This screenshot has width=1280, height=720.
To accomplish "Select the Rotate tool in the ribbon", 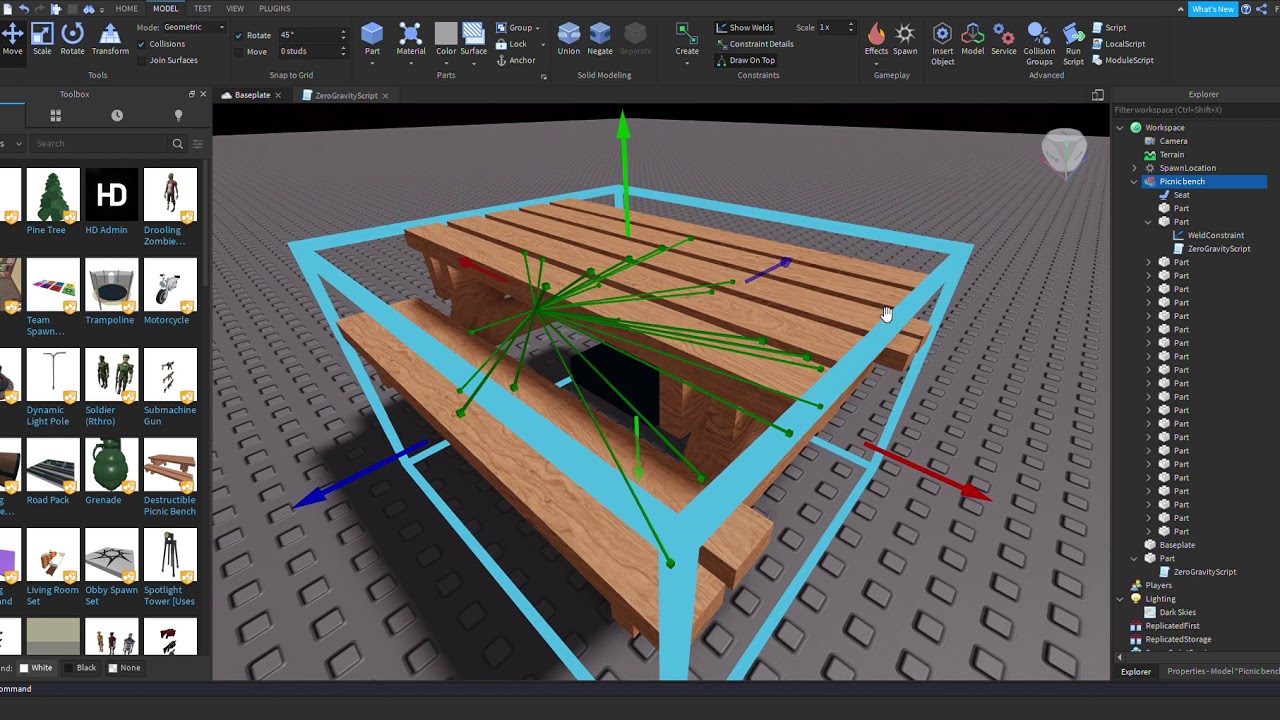I will (72, 40).
